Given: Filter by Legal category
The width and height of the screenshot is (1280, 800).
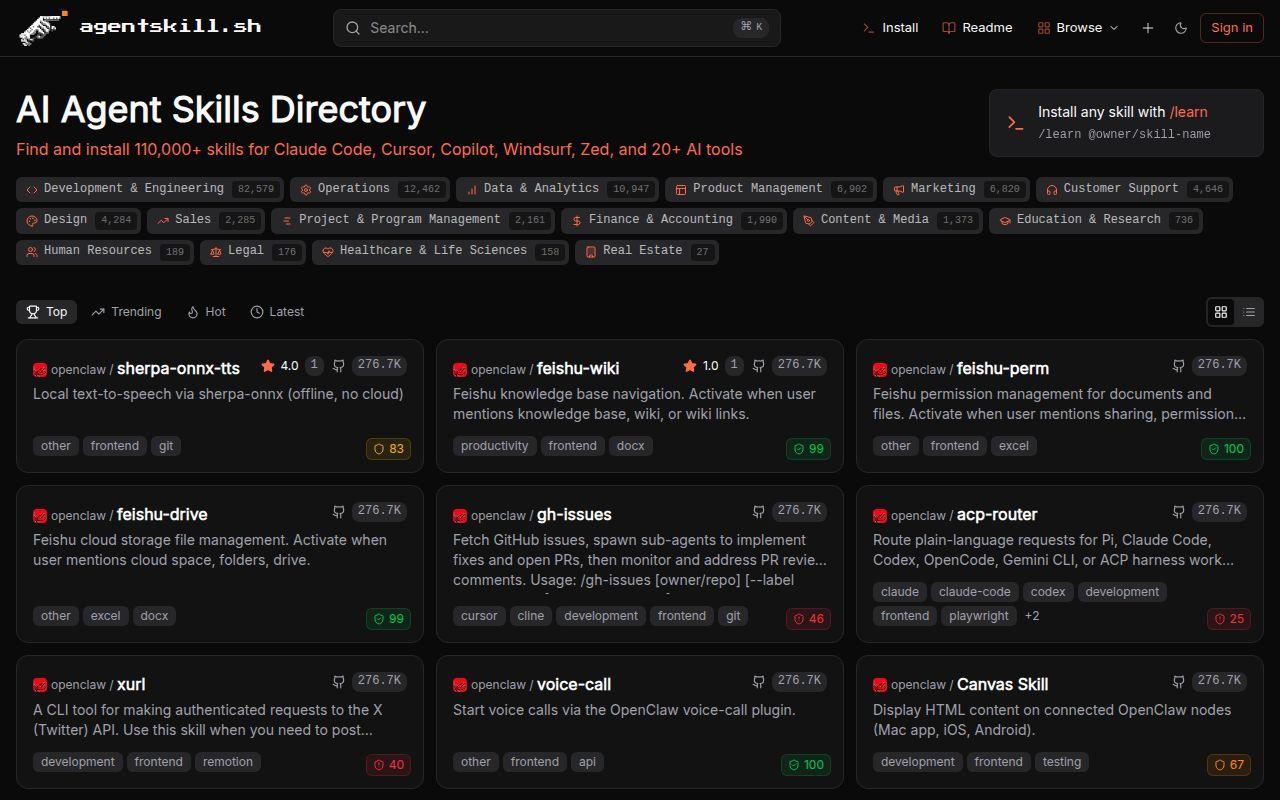Looking at the screenshot, I should coord(253,251).
